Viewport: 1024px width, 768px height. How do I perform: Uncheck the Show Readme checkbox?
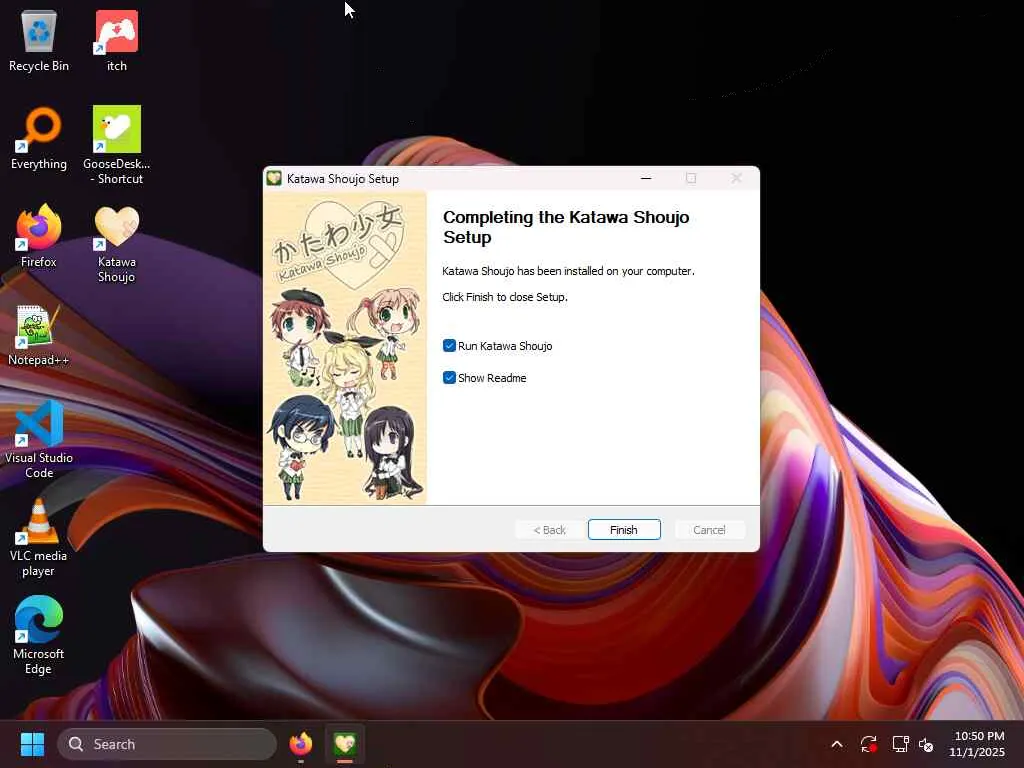coord(449,377)
